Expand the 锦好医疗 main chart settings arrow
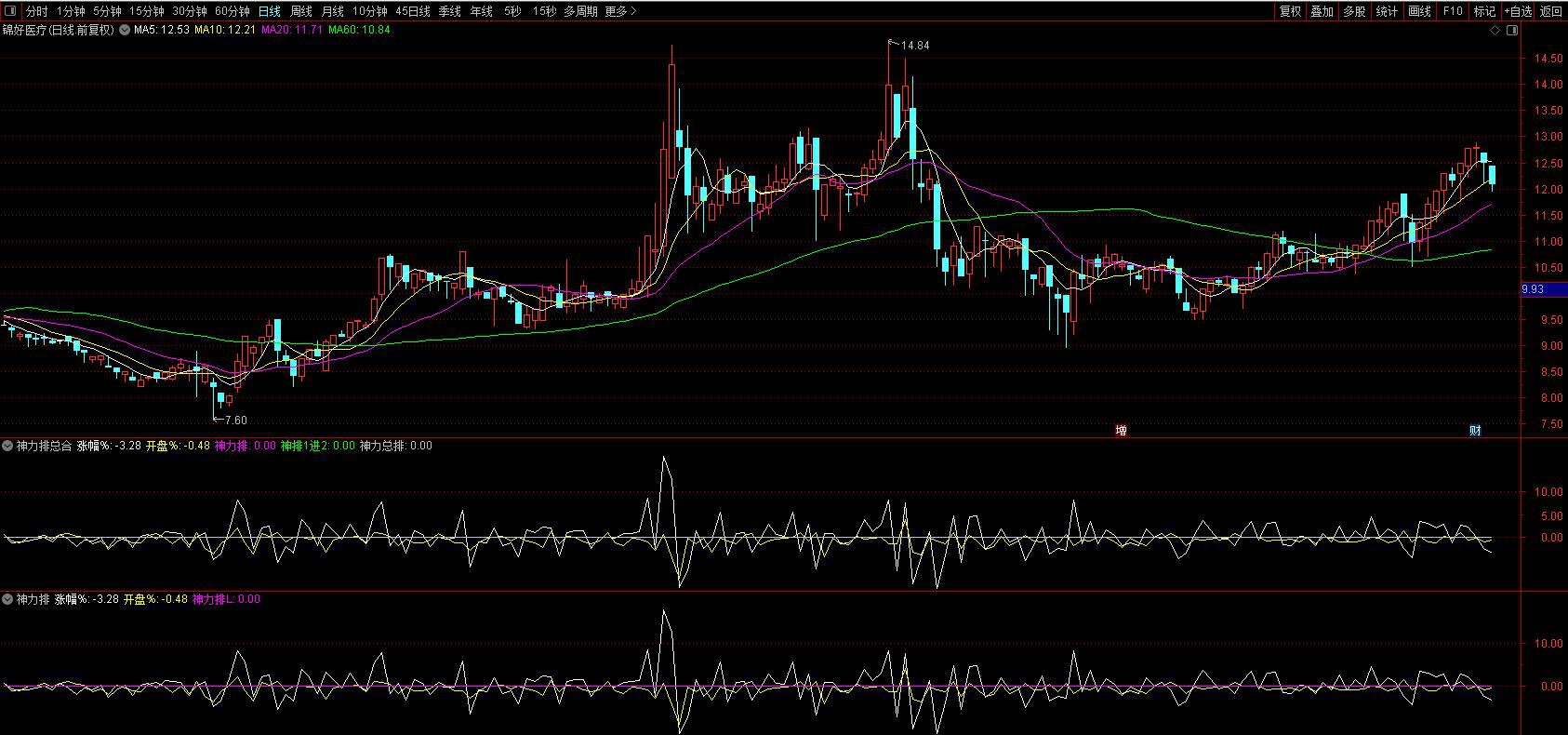 124,30
